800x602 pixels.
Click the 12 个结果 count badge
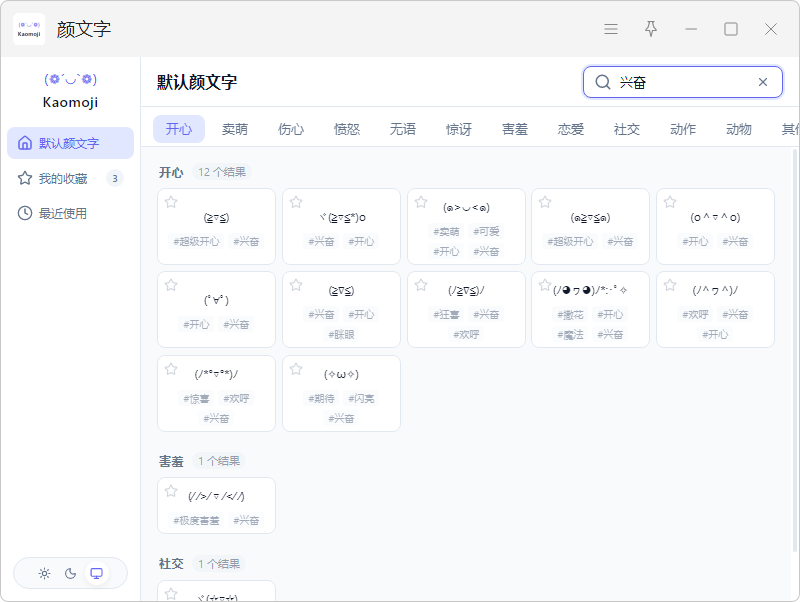coord(222,172)
